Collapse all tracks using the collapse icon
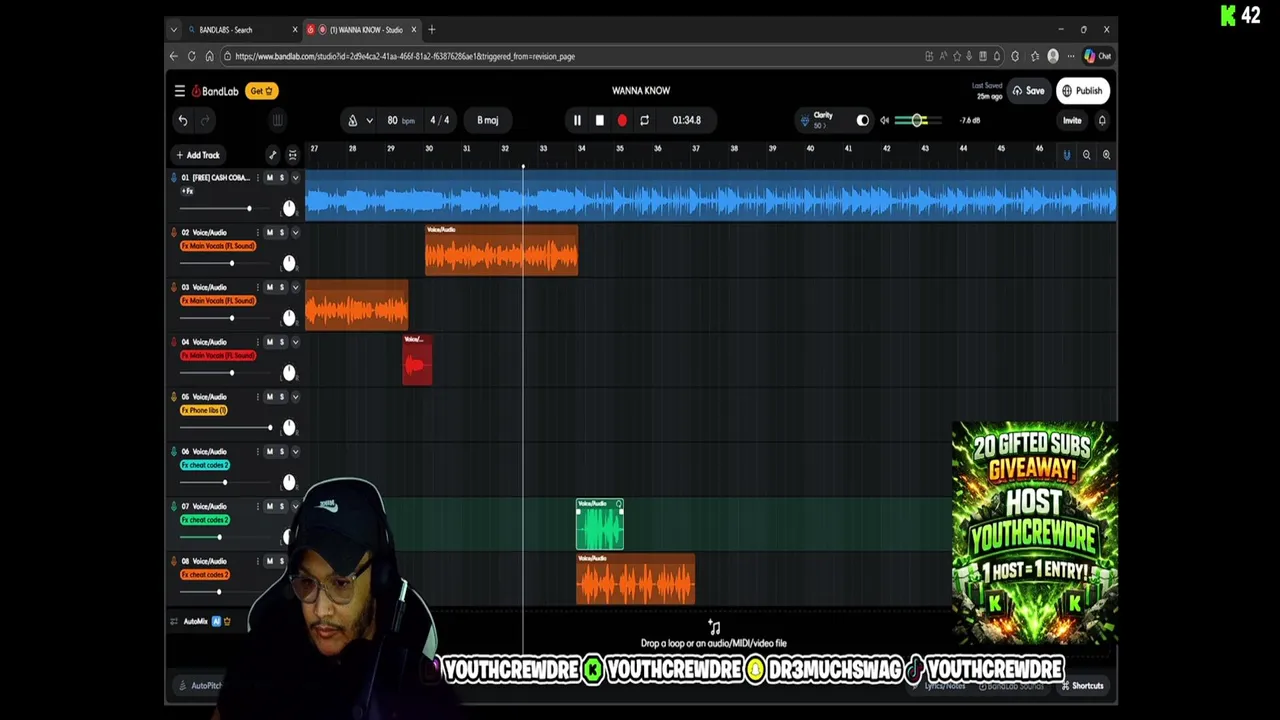The image size is (1280, 720). 292,155
